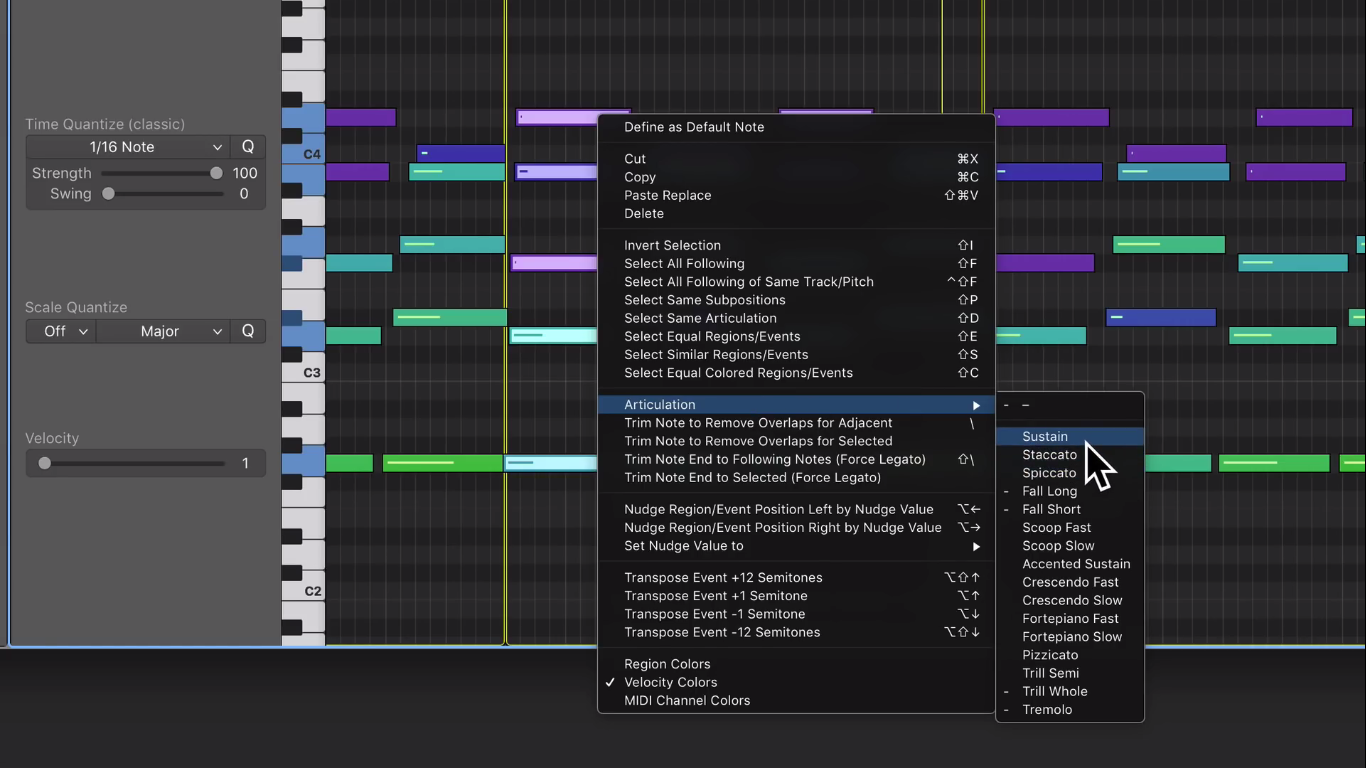
Task: Choose Trim Note End to Following Notes
Action: pyautogui.click(x=796, y=459)
